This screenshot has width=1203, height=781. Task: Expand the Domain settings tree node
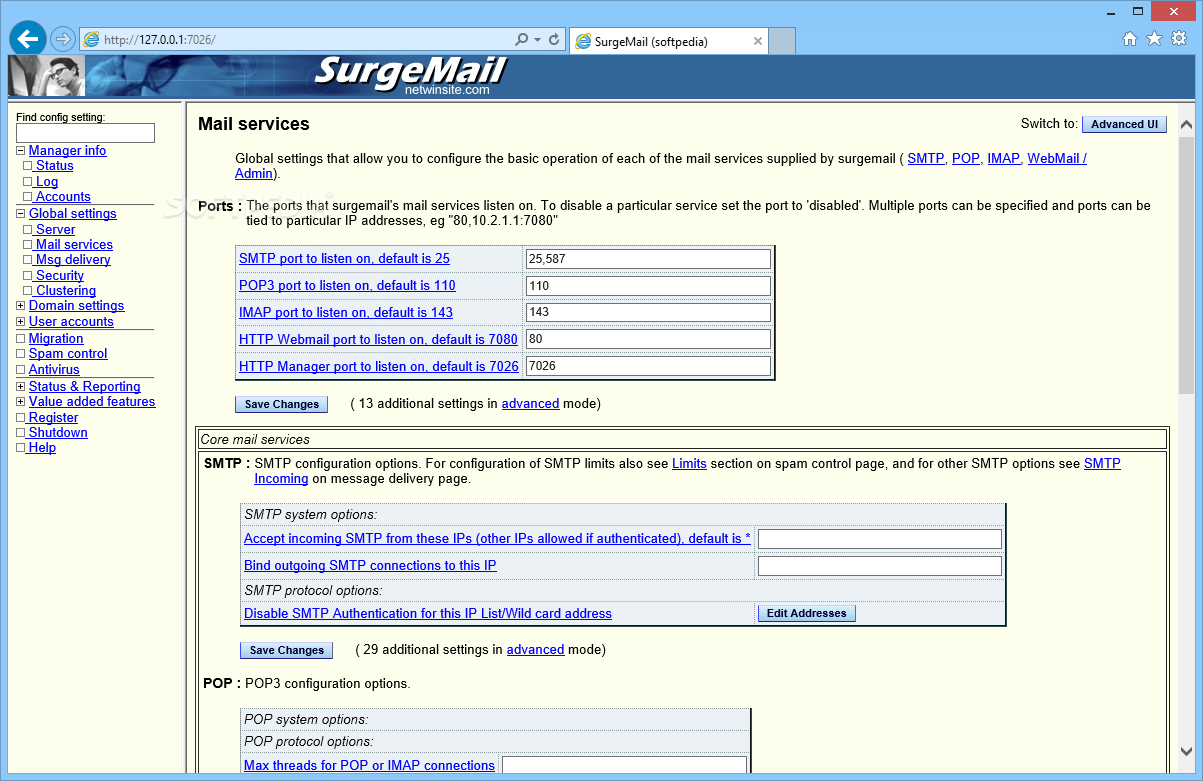click(21, 306)
